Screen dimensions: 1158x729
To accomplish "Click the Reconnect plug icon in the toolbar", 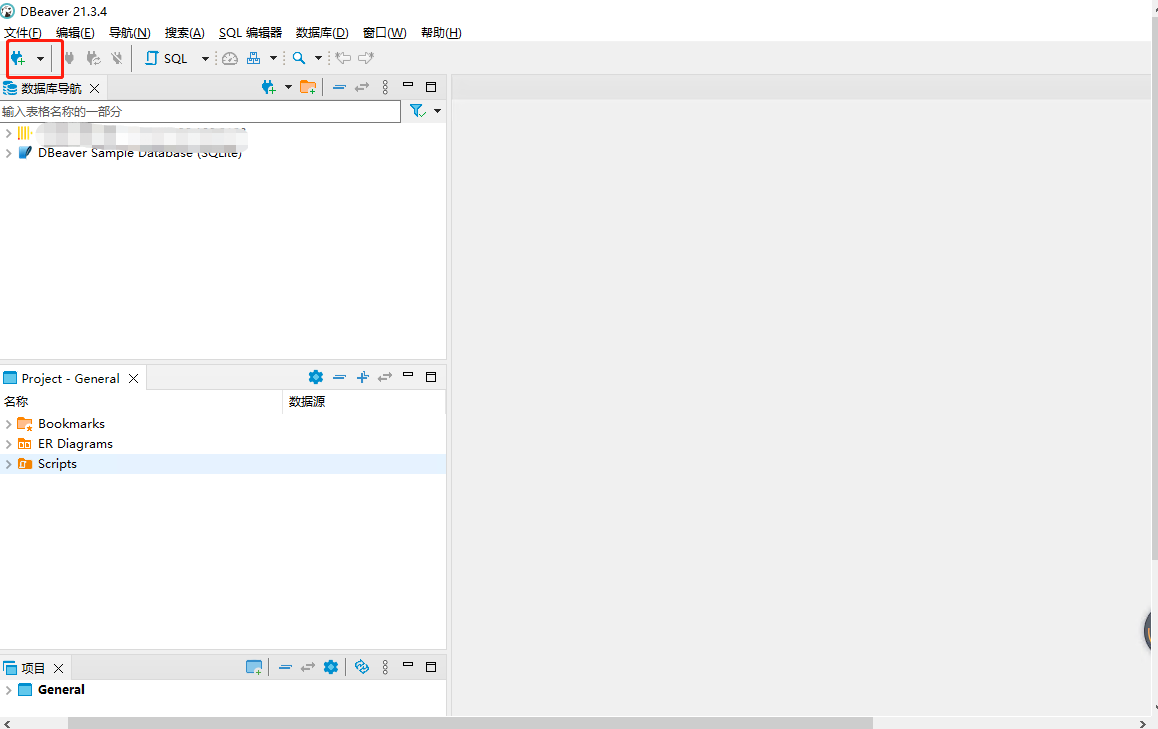I will click(x=93, y=58).
